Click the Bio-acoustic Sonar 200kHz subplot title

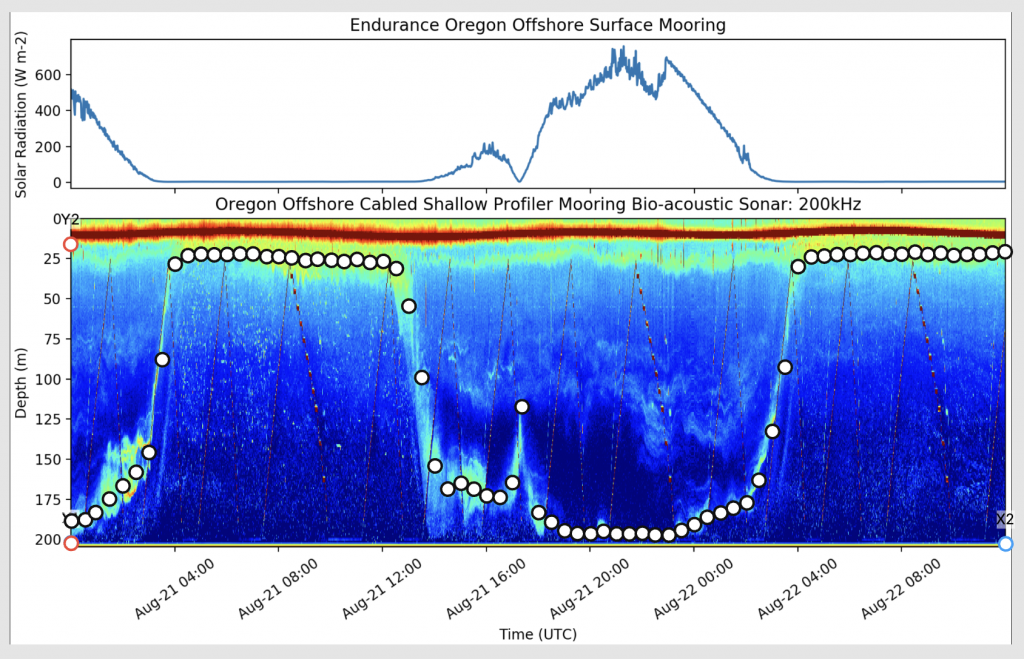pyautogui.click(x=537, y=203)
